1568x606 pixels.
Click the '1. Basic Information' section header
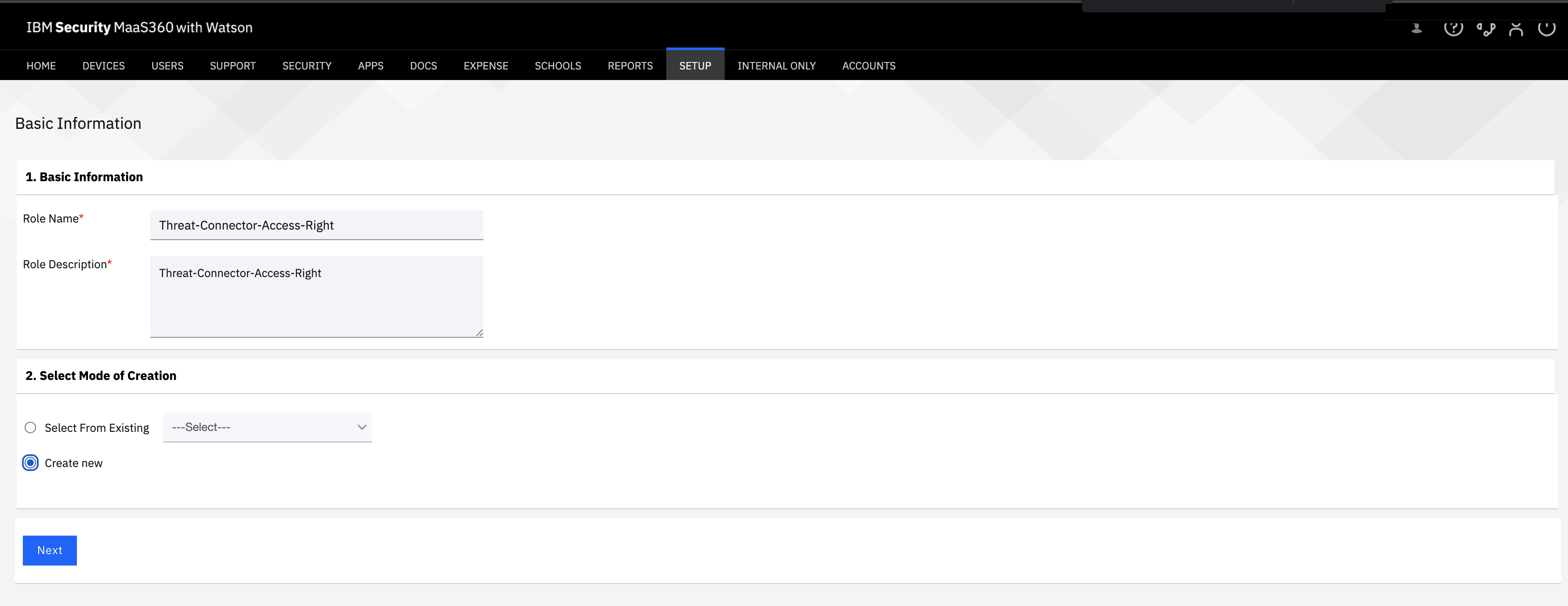click(x=84, y=177)
